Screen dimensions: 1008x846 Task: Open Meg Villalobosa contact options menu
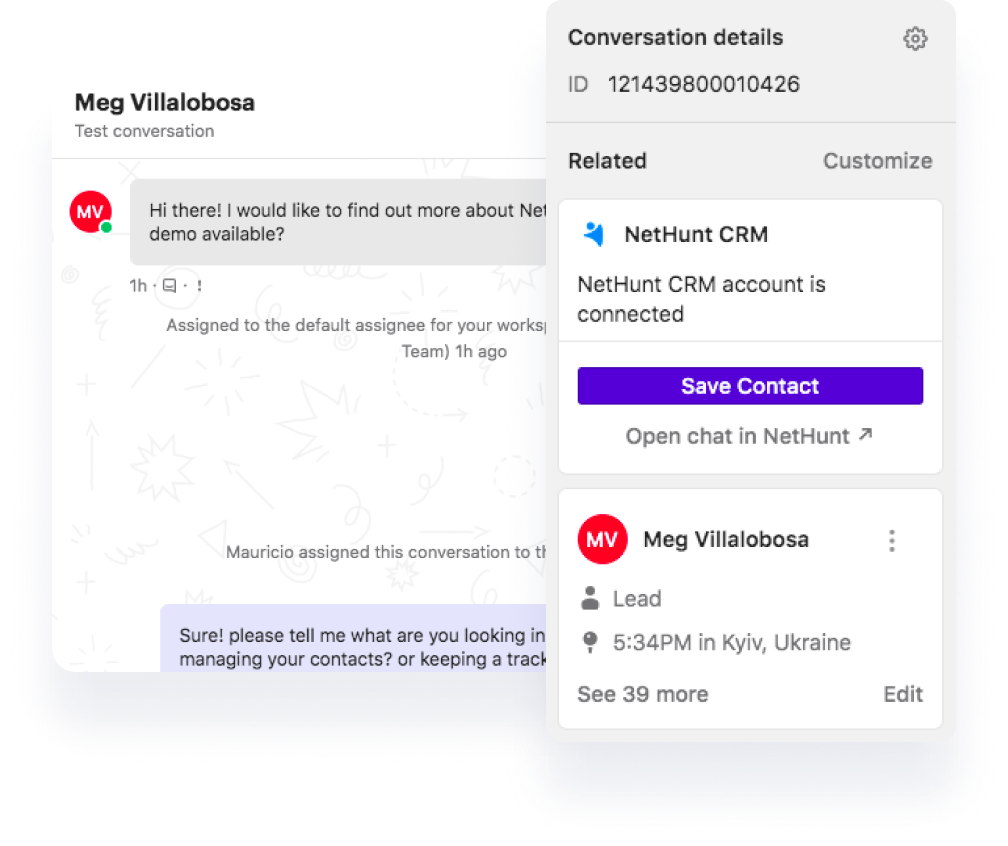pyautogui.click(x=892, y=541)
